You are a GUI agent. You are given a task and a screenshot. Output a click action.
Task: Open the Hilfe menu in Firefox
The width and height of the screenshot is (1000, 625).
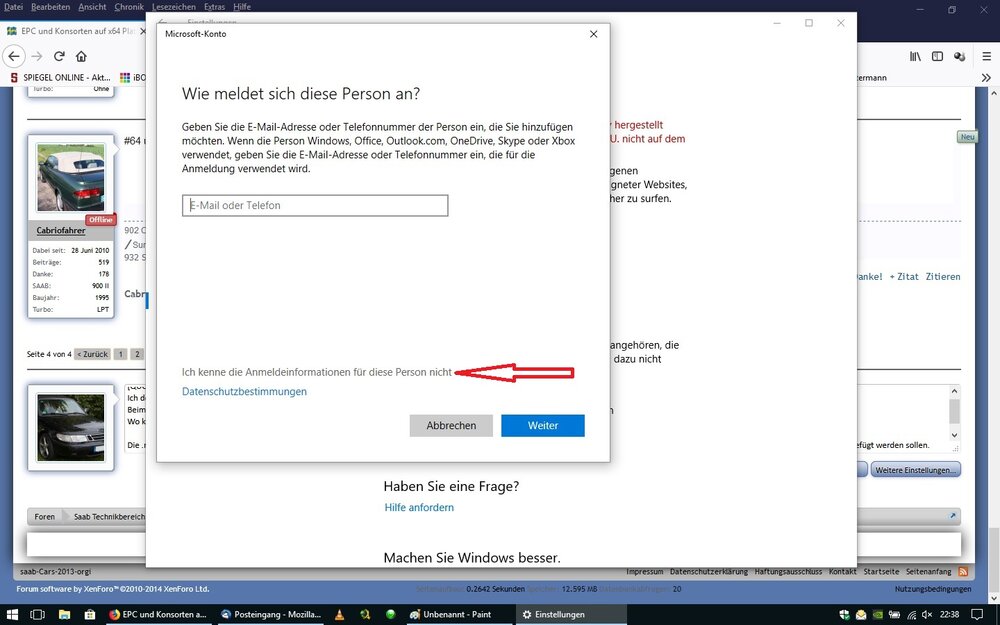[x=242, y=6]
